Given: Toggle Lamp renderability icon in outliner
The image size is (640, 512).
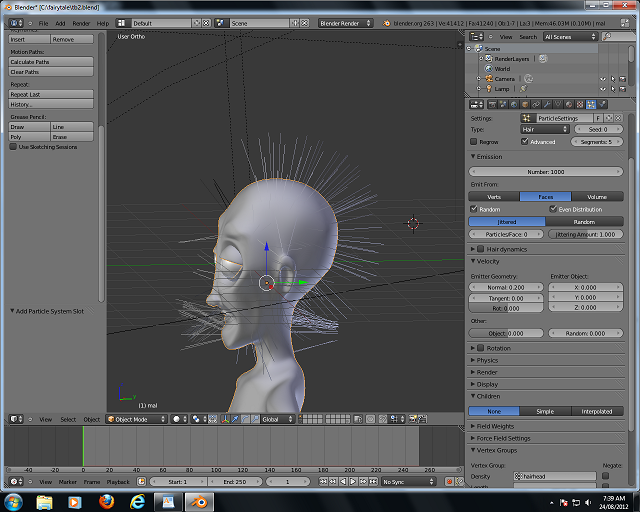Looking at the screenshot, I should 622,89.
